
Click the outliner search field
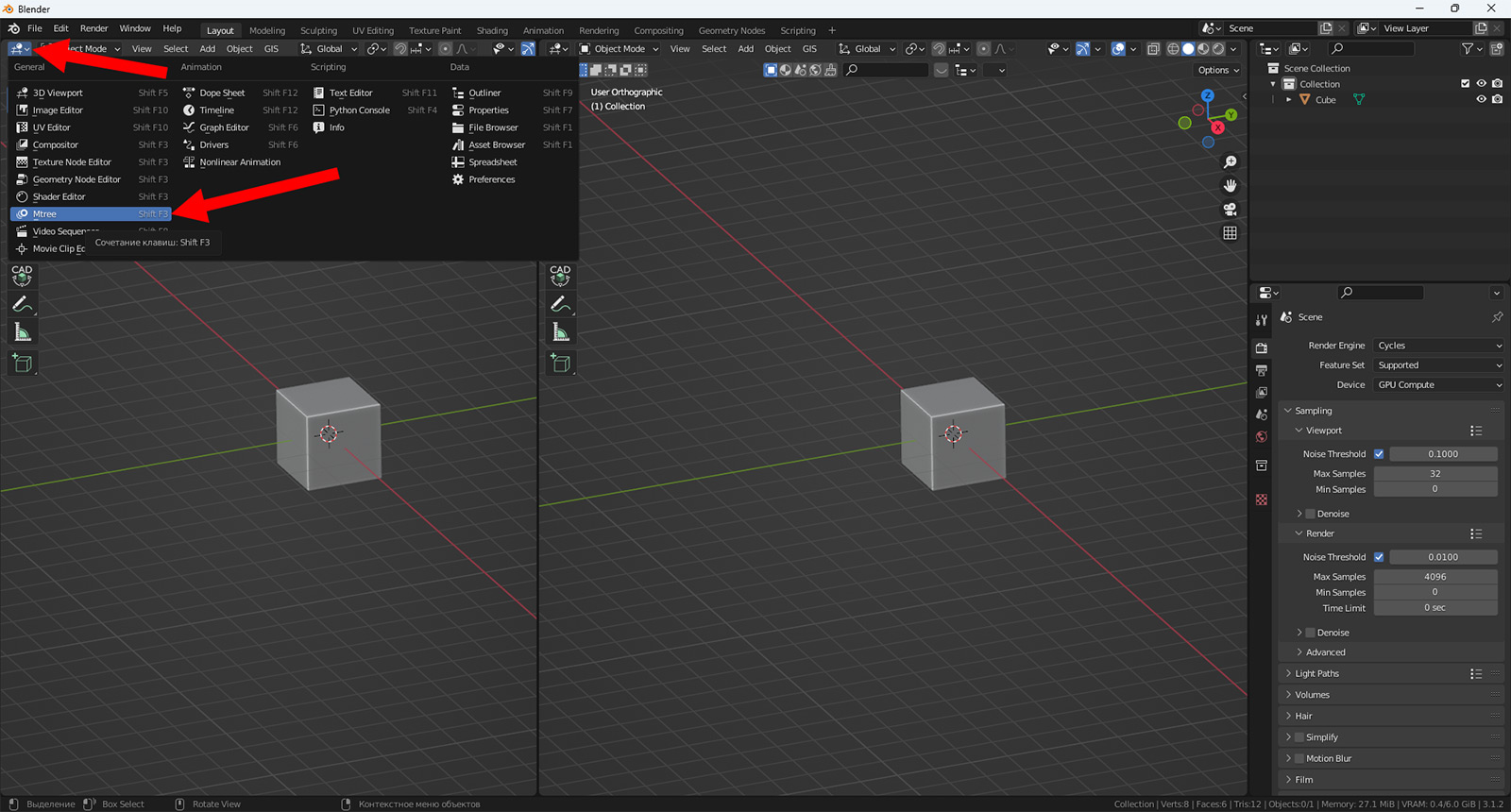pos(1369,48)
